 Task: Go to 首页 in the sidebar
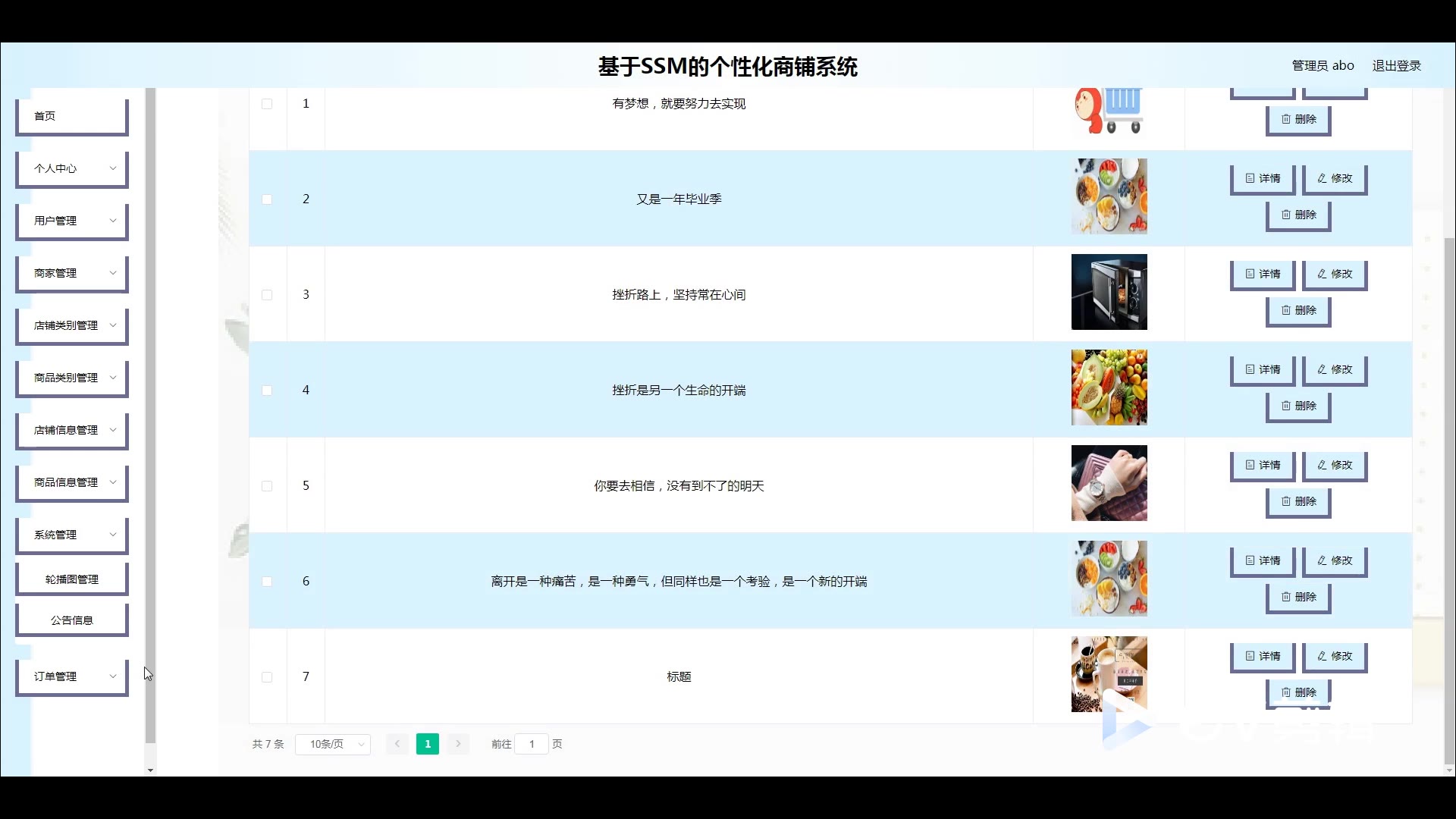pos(72,116)
